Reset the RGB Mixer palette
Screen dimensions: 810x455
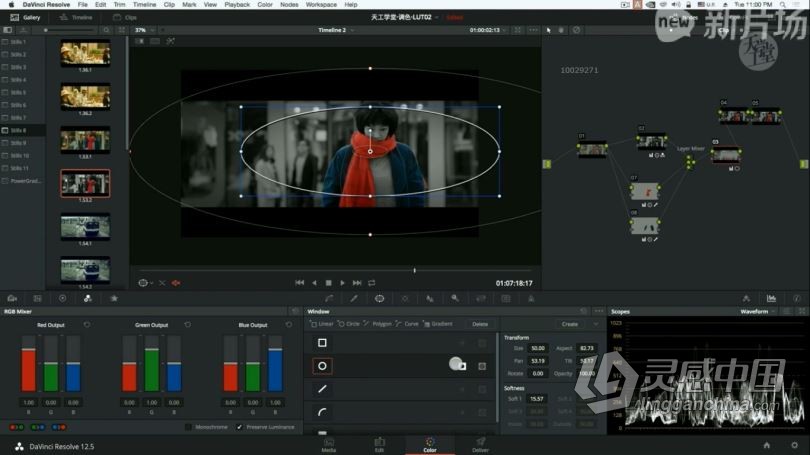coord(295,311)
